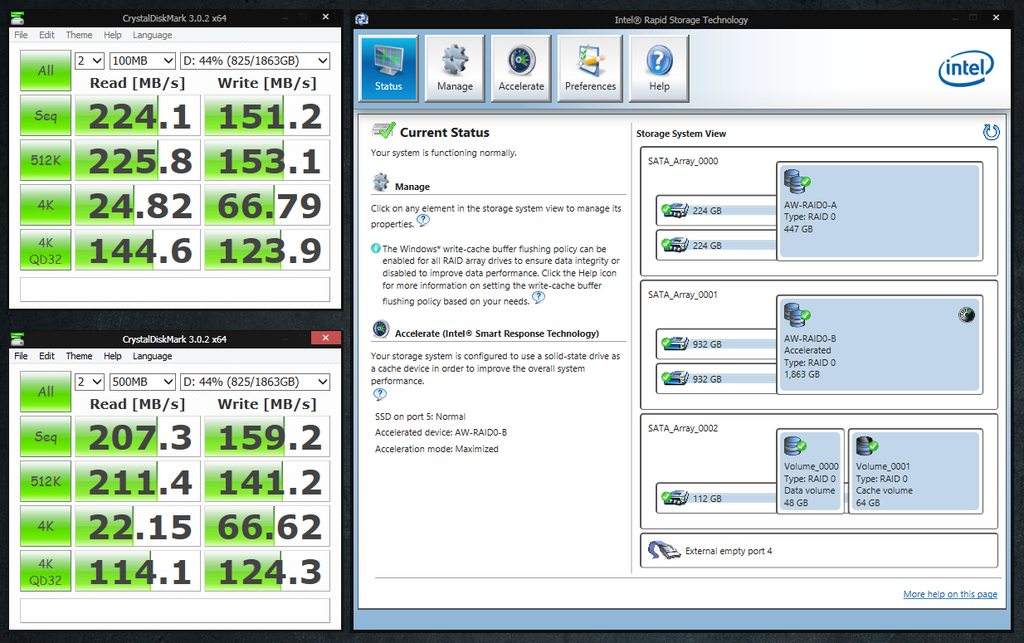Run All tests in top CrystalDiskMark
The image size is (1024, 643).
46,71
